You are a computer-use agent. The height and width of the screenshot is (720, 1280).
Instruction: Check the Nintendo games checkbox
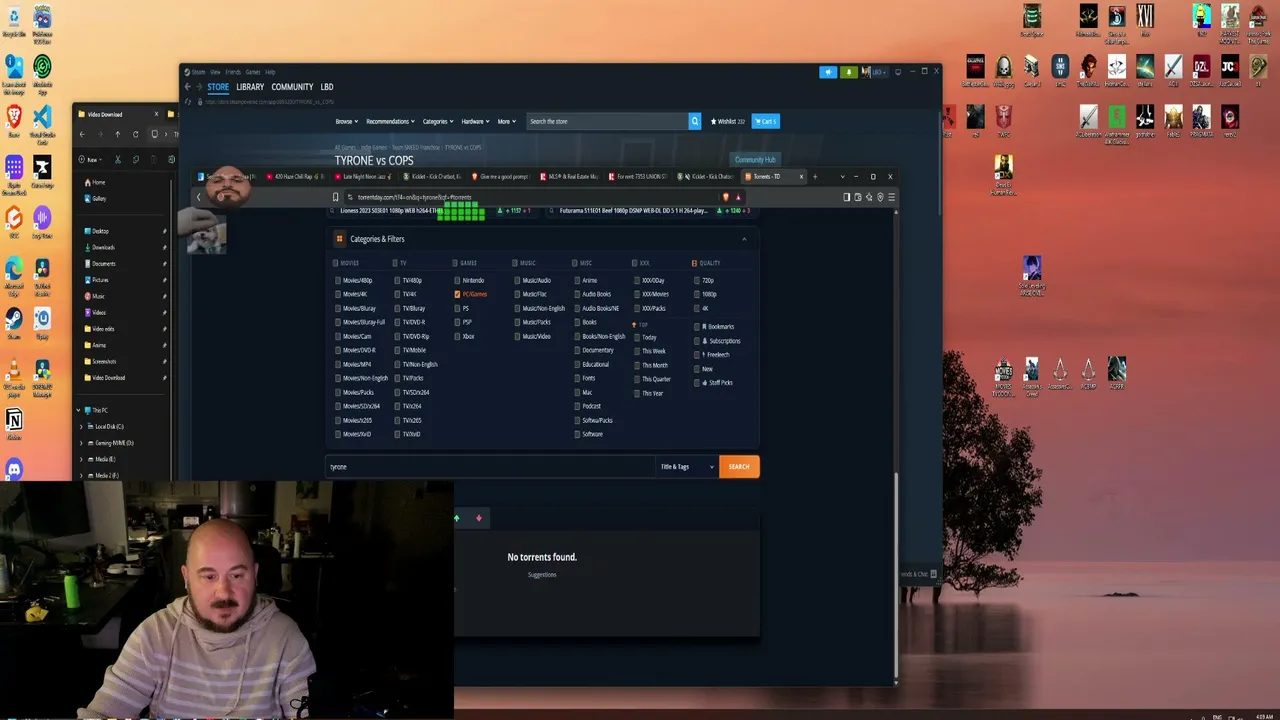pyautogui.click(x=457, y=280)
